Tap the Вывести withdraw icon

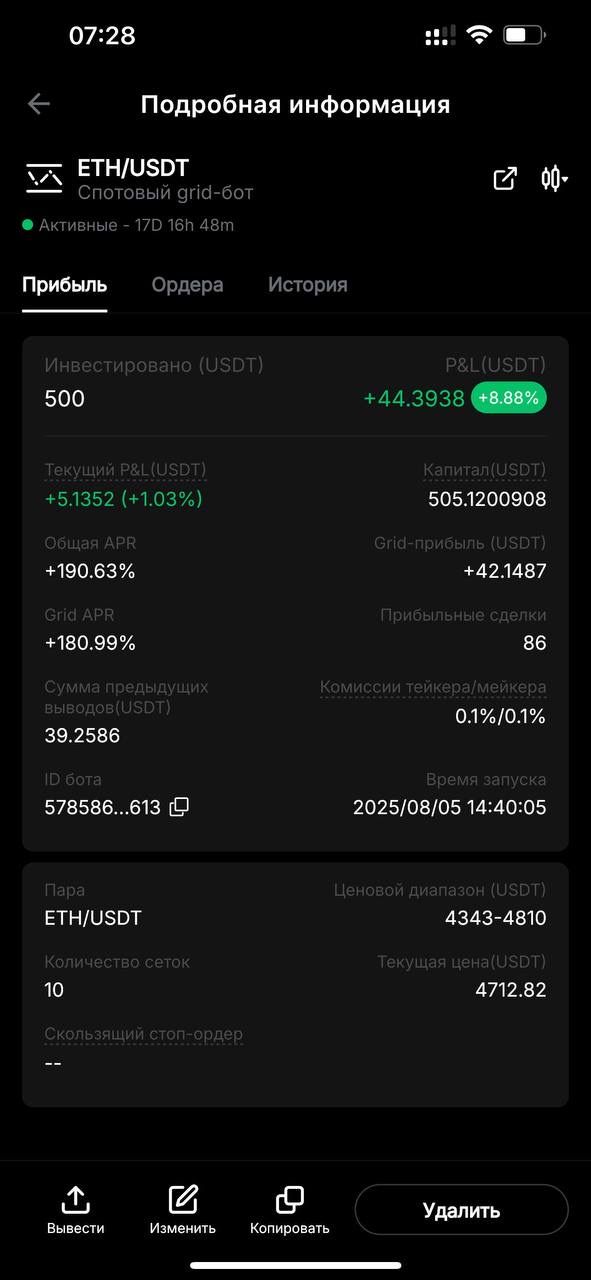click(x=75, y=1199)
